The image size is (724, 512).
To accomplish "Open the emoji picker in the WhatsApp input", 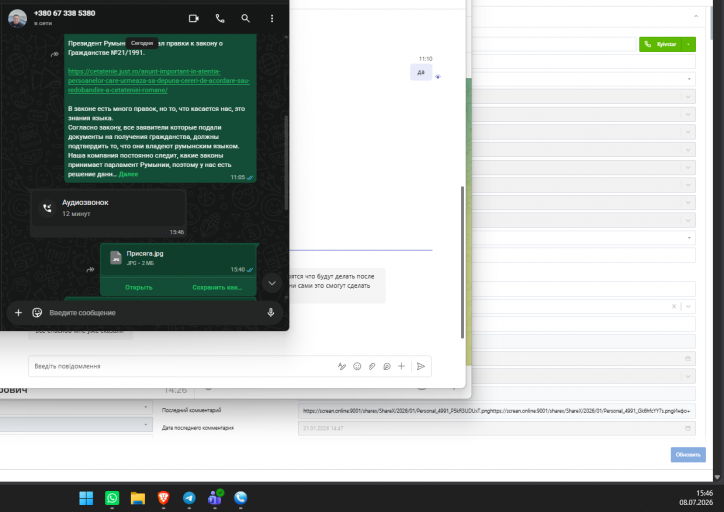I will (37, 313).
